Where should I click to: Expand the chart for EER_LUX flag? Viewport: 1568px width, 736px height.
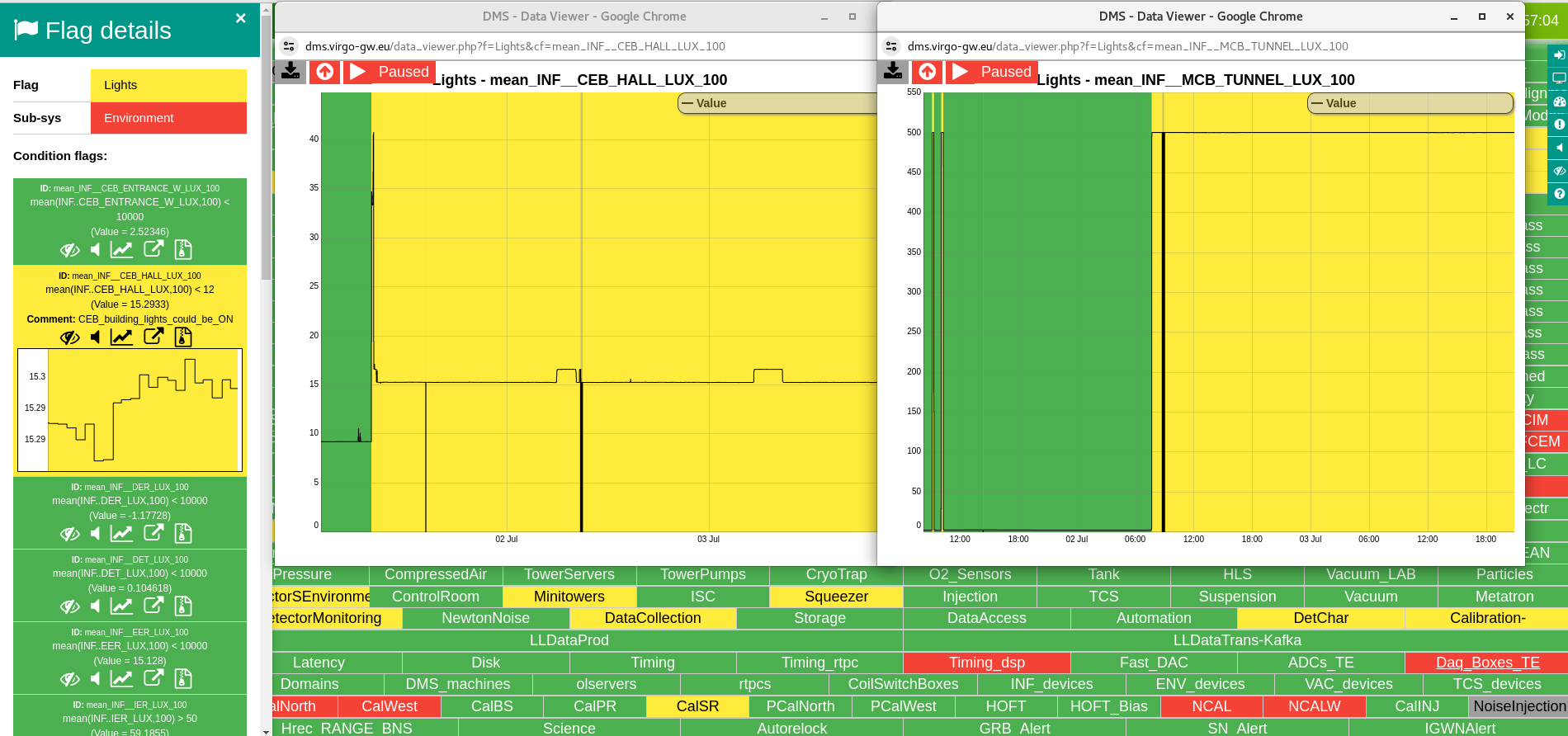click(x=121, y=678)
